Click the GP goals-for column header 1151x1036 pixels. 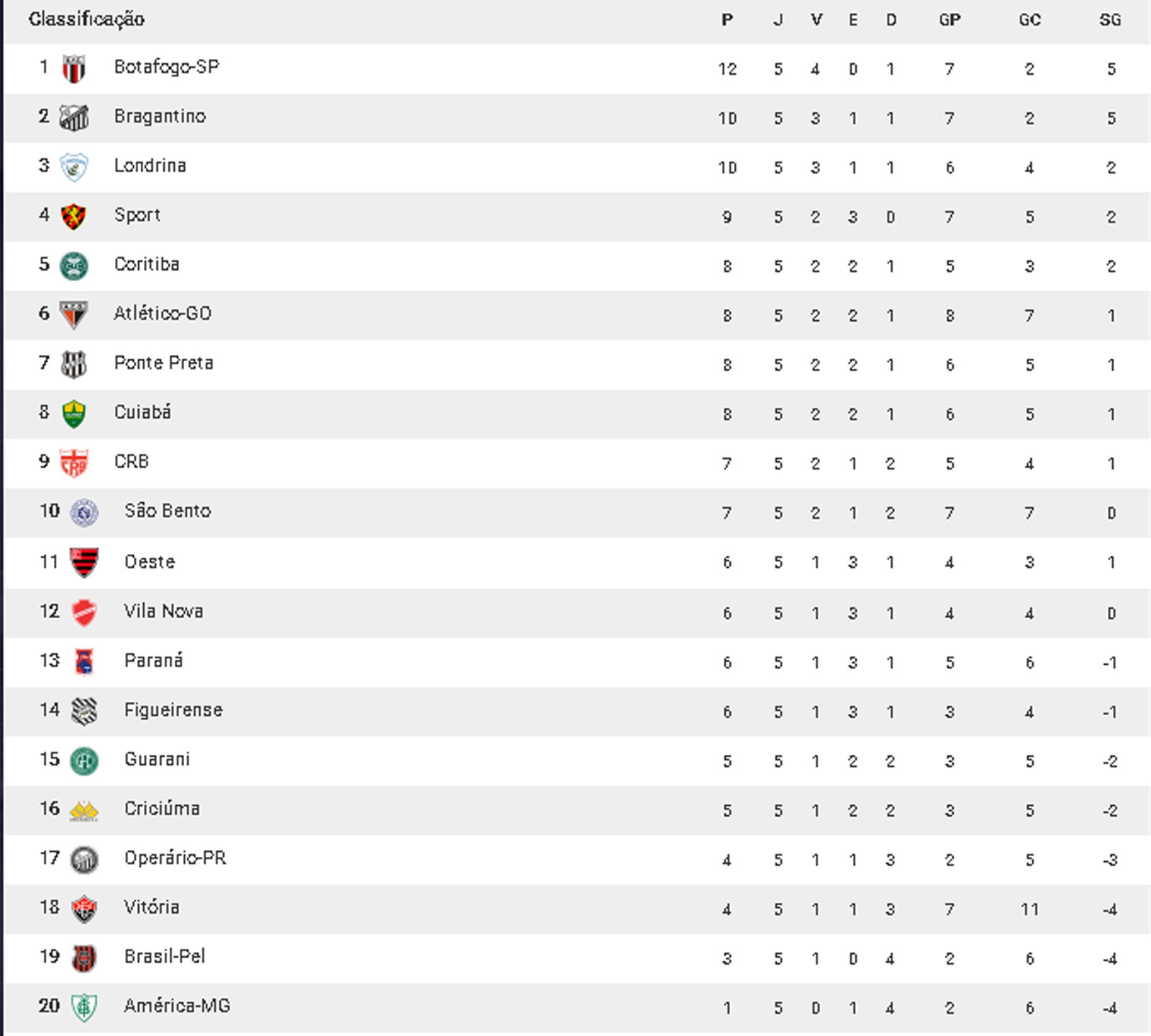(950, 20)
